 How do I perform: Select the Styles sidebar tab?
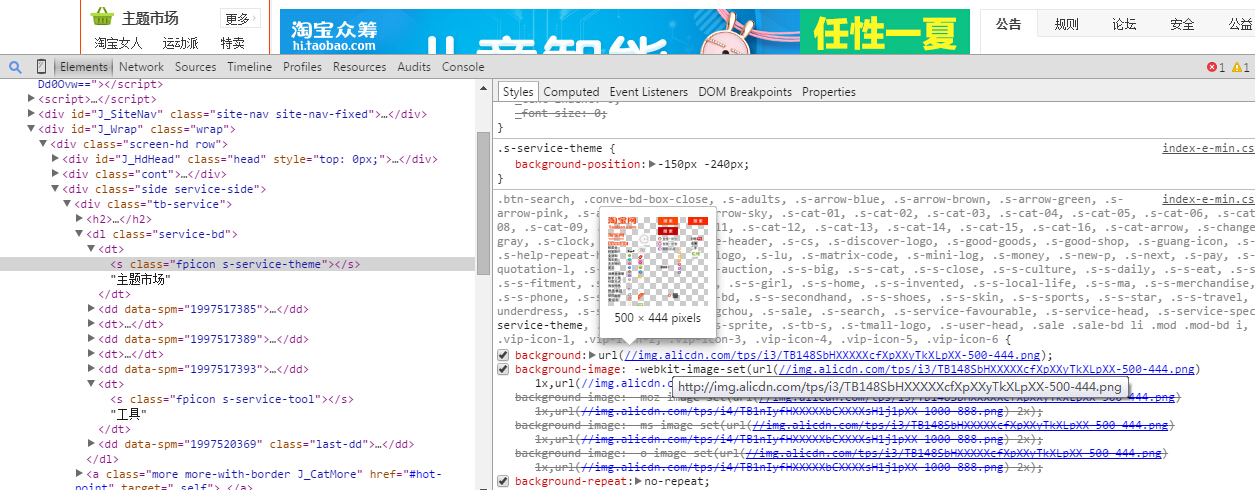pyautogui.click(x=518, y=92)
